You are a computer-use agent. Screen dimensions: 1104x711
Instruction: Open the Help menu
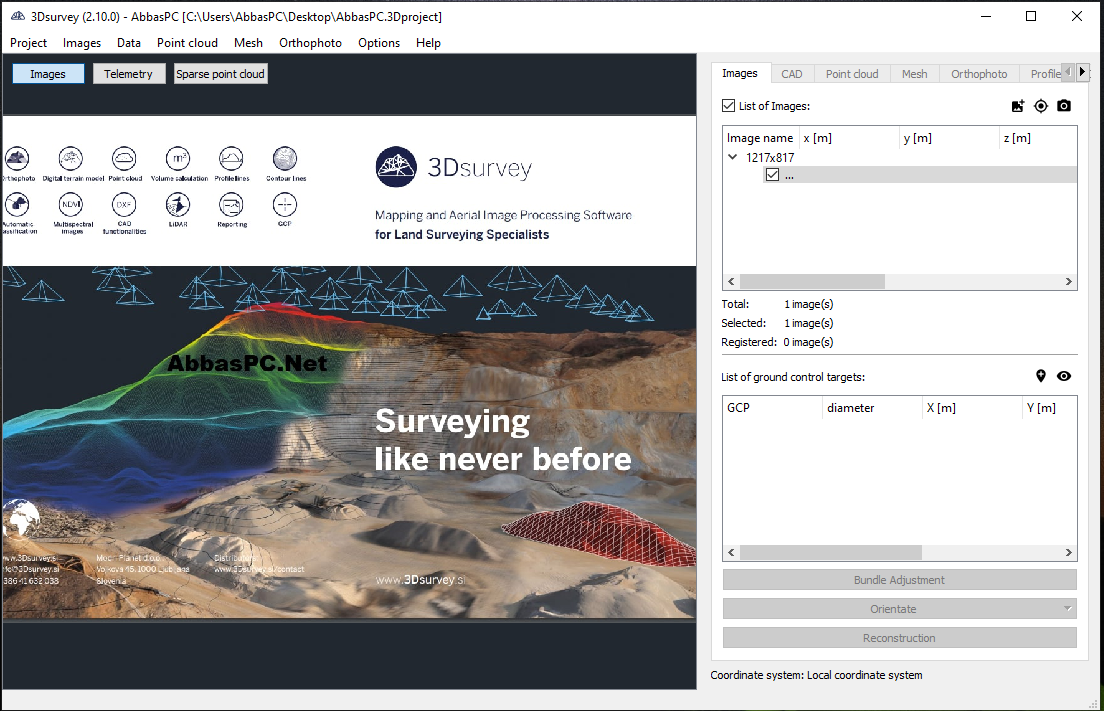point(428,43)
